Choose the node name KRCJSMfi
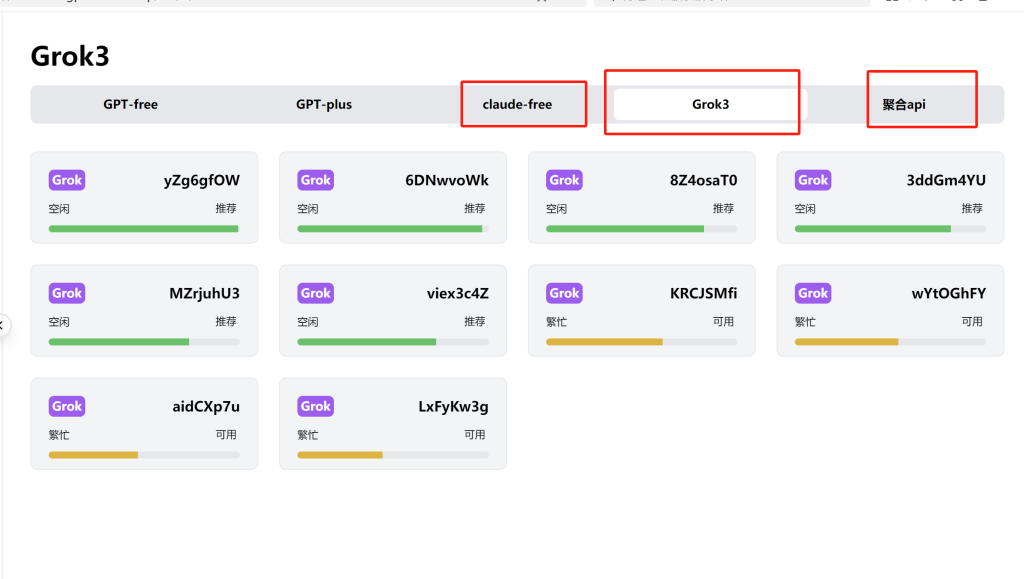This screenshot has height=579, width=1024. pos(703,294)
